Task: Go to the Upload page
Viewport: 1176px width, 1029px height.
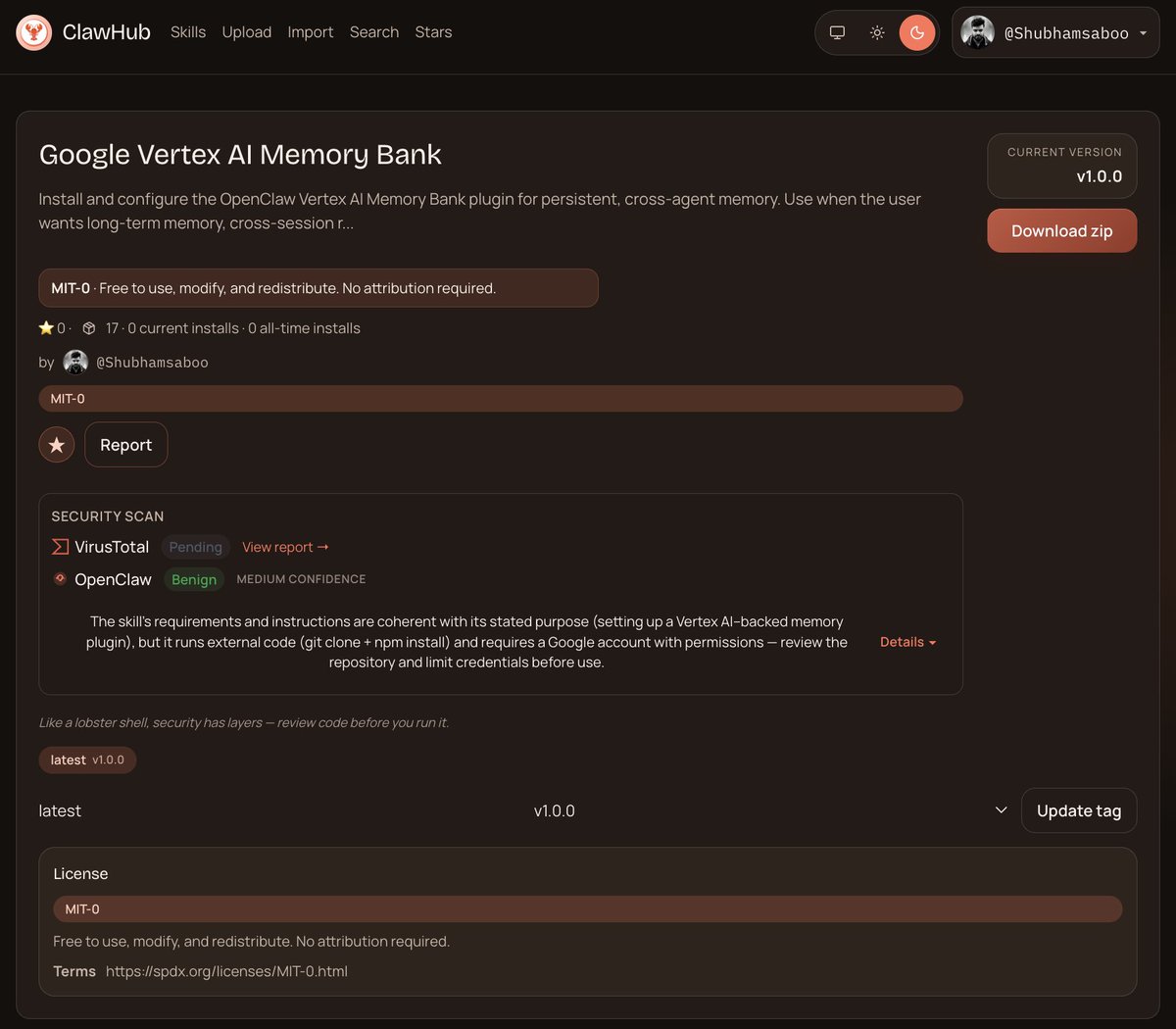Action: pyautogui.click(x=247, y=32)
